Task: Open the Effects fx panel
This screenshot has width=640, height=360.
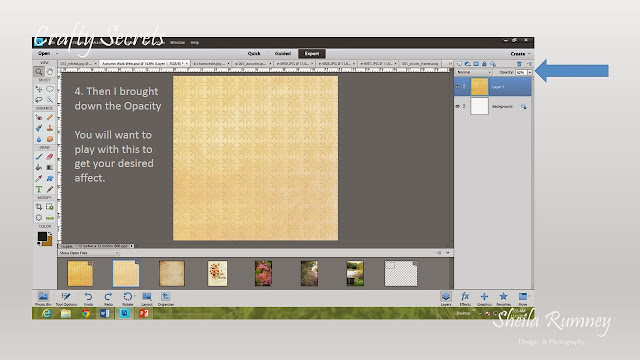Action: [x=465, y=298]
